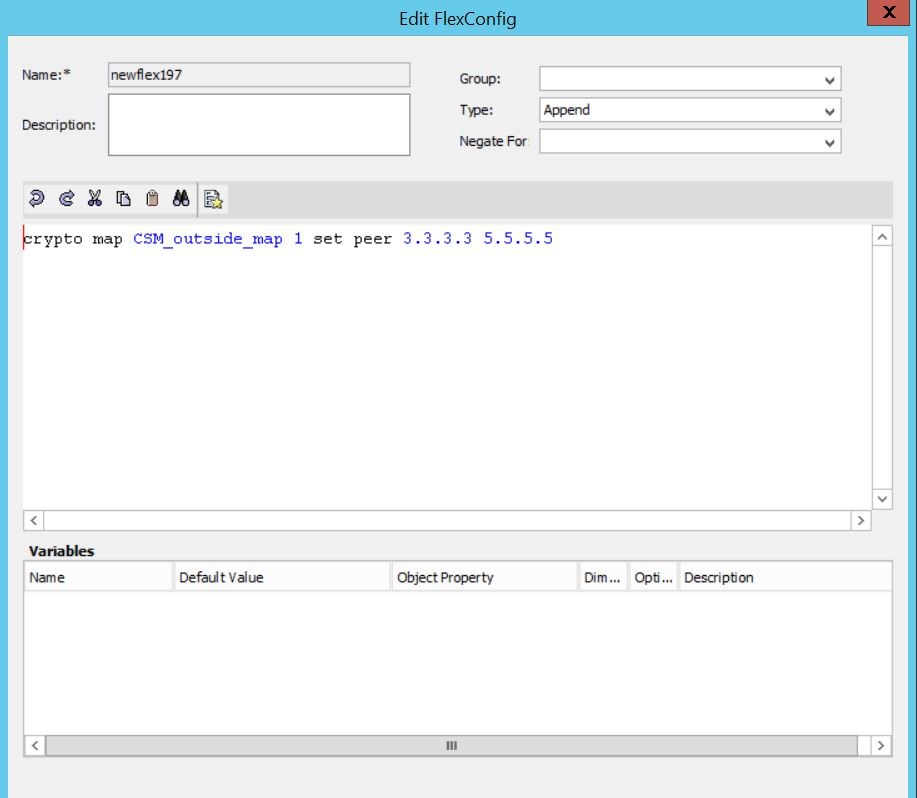Click Variables table scrollbar left arrow
Viewport: 917px width, 798px height.
35,745
